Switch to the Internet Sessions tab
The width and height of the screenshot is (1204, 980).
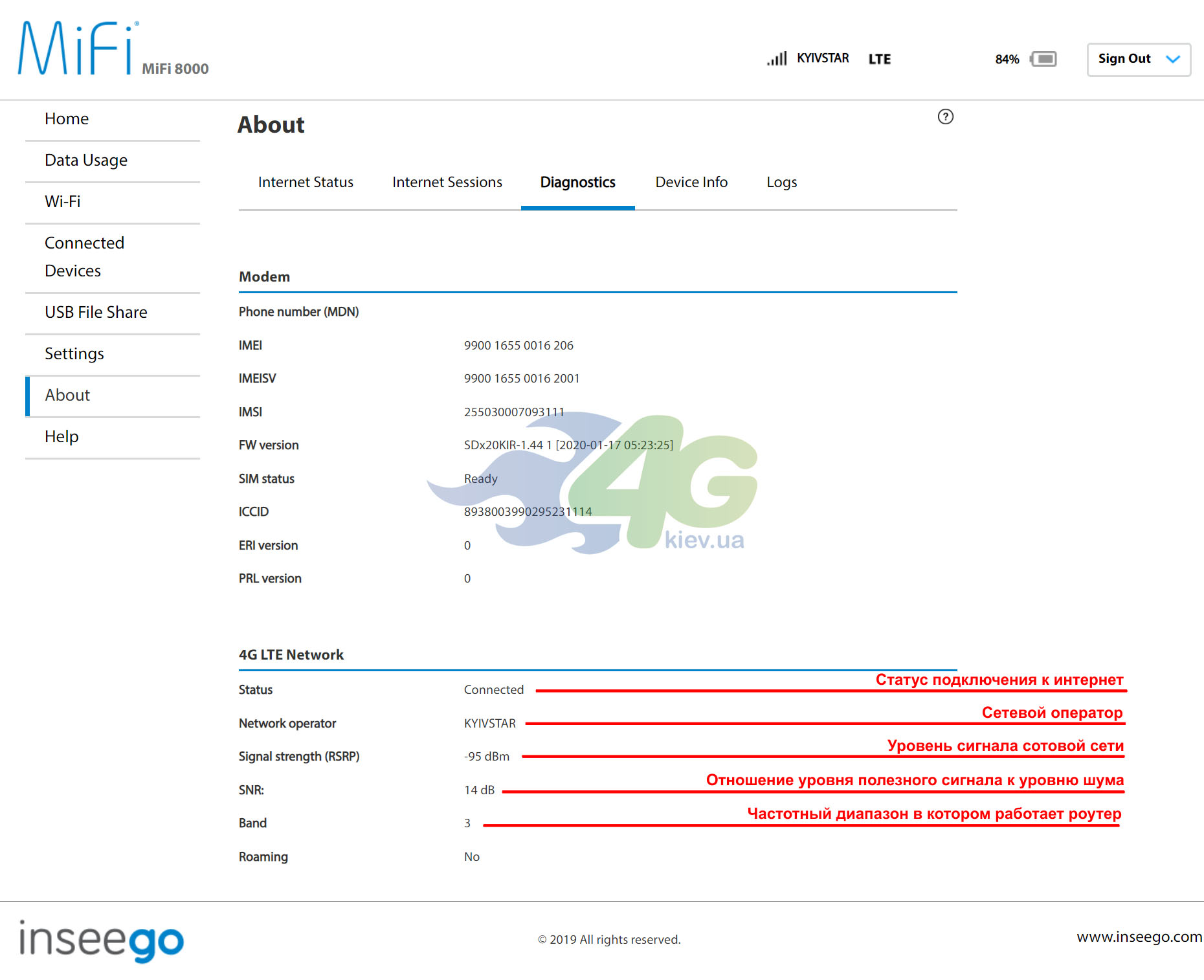(447, 183)
